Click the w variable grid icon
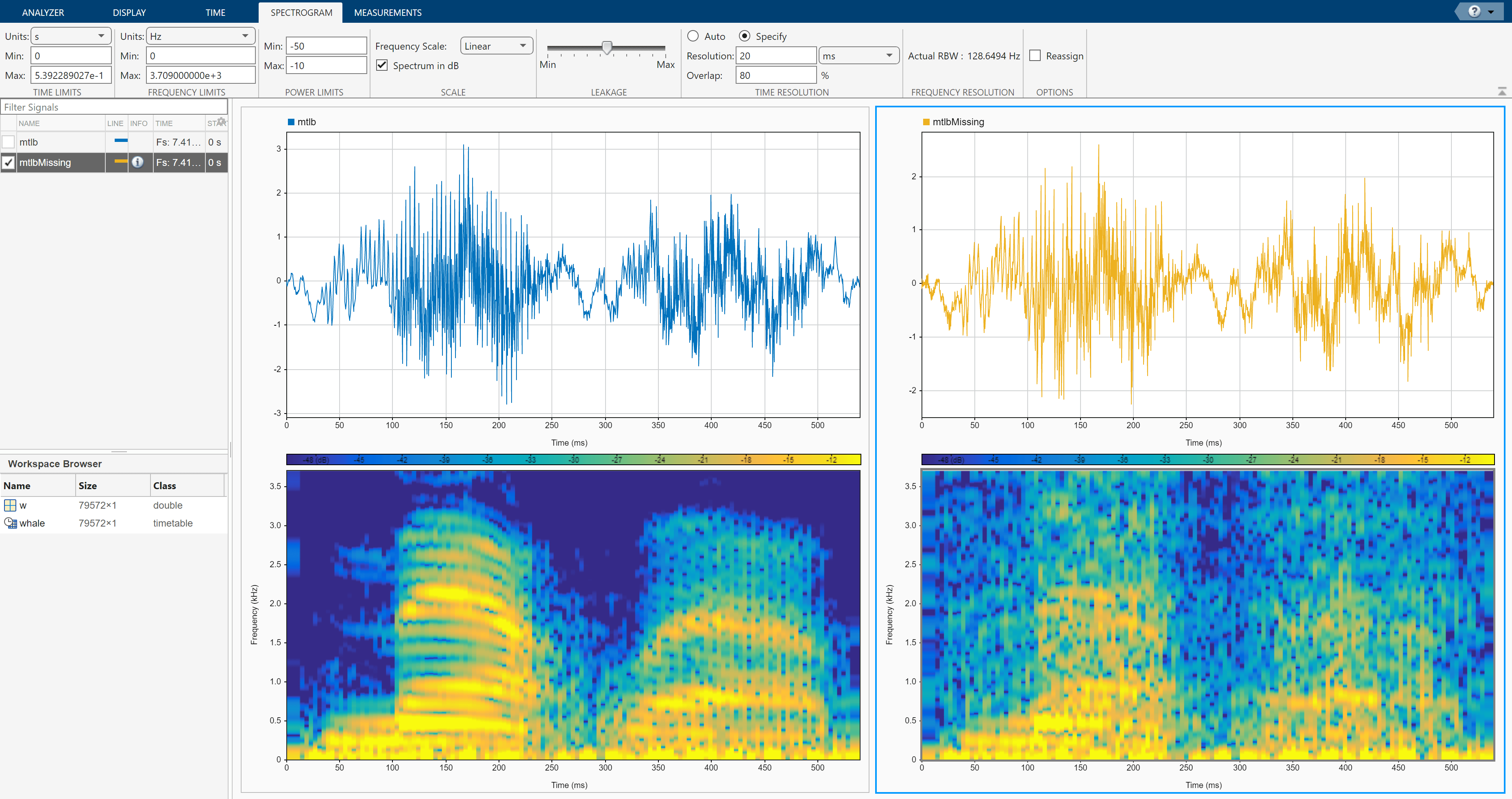 [10, 505]
